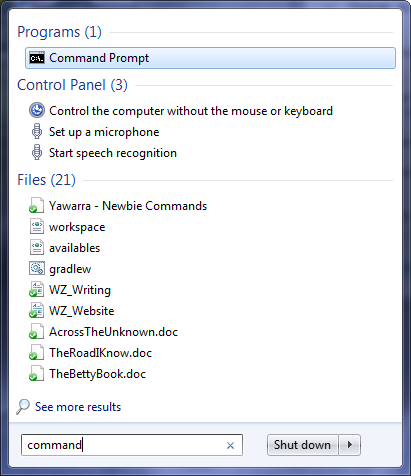Click the Ease of Access icon beside Control the computer
Screen dimensions: 411x476
tap(37, 110)
